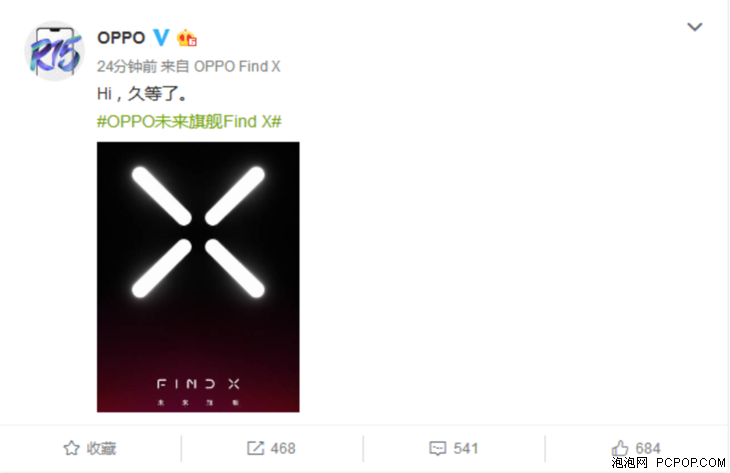Screen dimensions: 730x473
Task: Open the OPPO R15 profile avatar
Action: (x=54, y=51)
